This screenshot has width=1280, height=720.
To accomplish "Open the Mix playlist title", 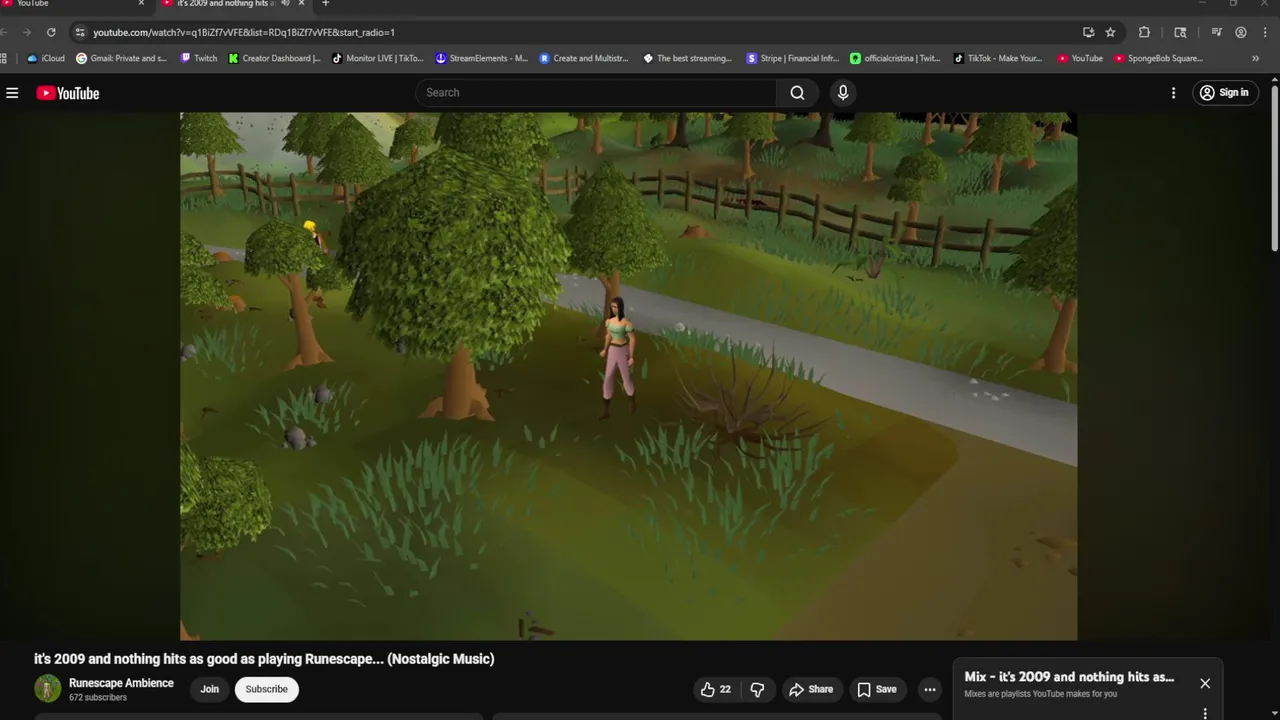I will click(1069, 677).
